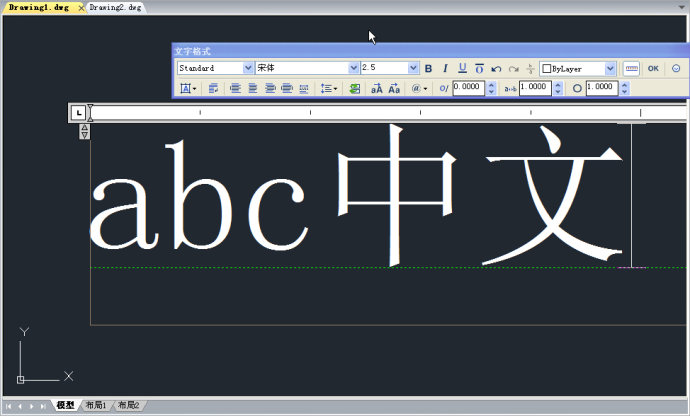Click the insert symbol @ icon
This screenshot has width=690, height=416.
pyautogui.click(x=418, y=88)
